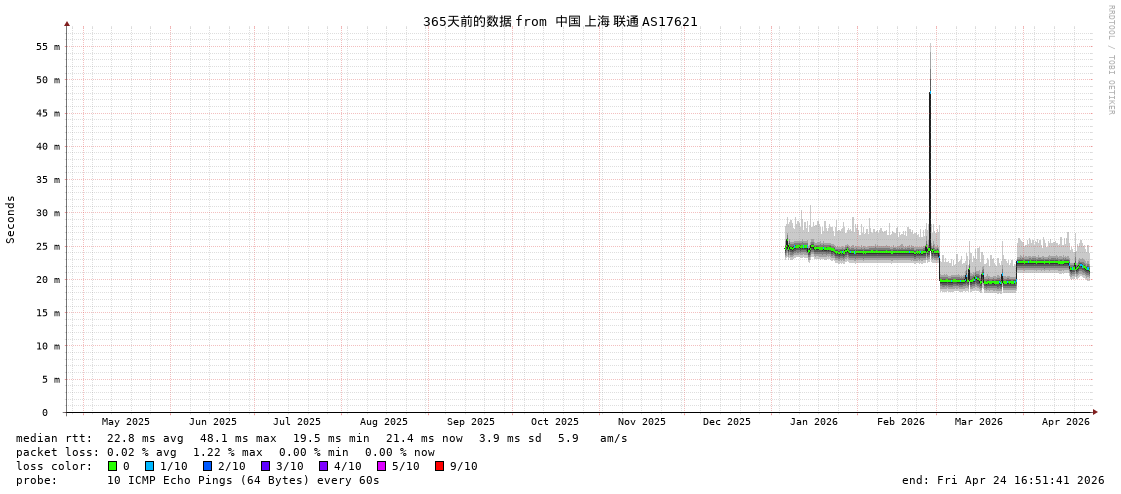Click the Sep 2025 month label

click(470, 422)
